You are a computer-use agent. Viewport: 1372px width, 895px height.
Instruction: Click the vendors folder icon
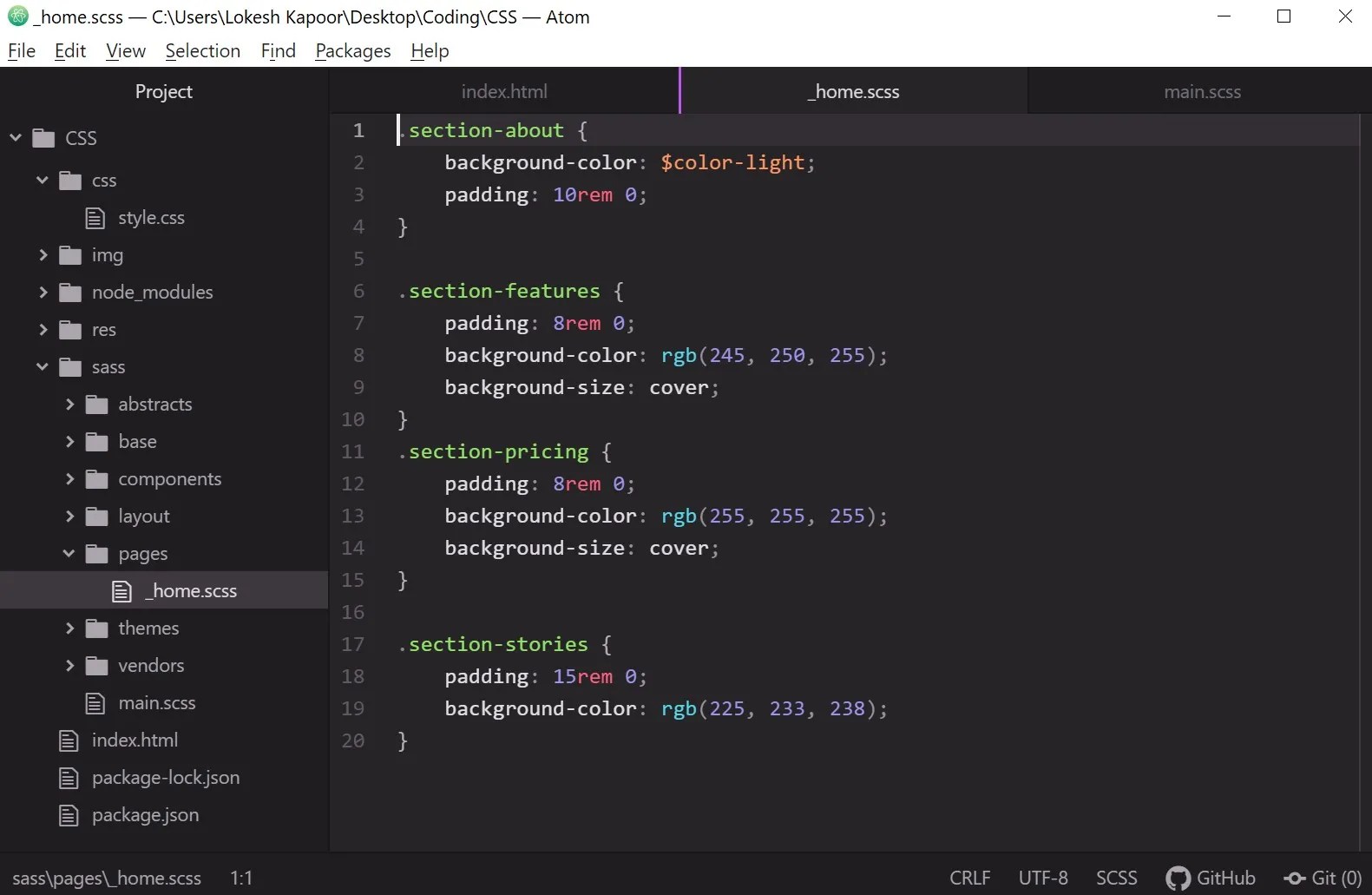[97, 666]
